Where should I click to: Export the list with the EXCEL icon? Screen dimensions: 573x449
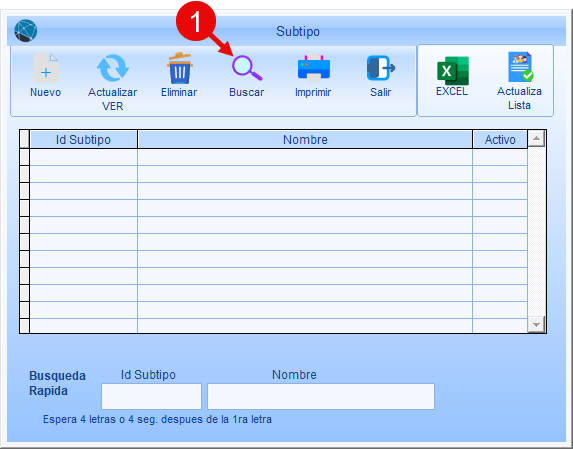pyautogui.click(x=453, y=71)
